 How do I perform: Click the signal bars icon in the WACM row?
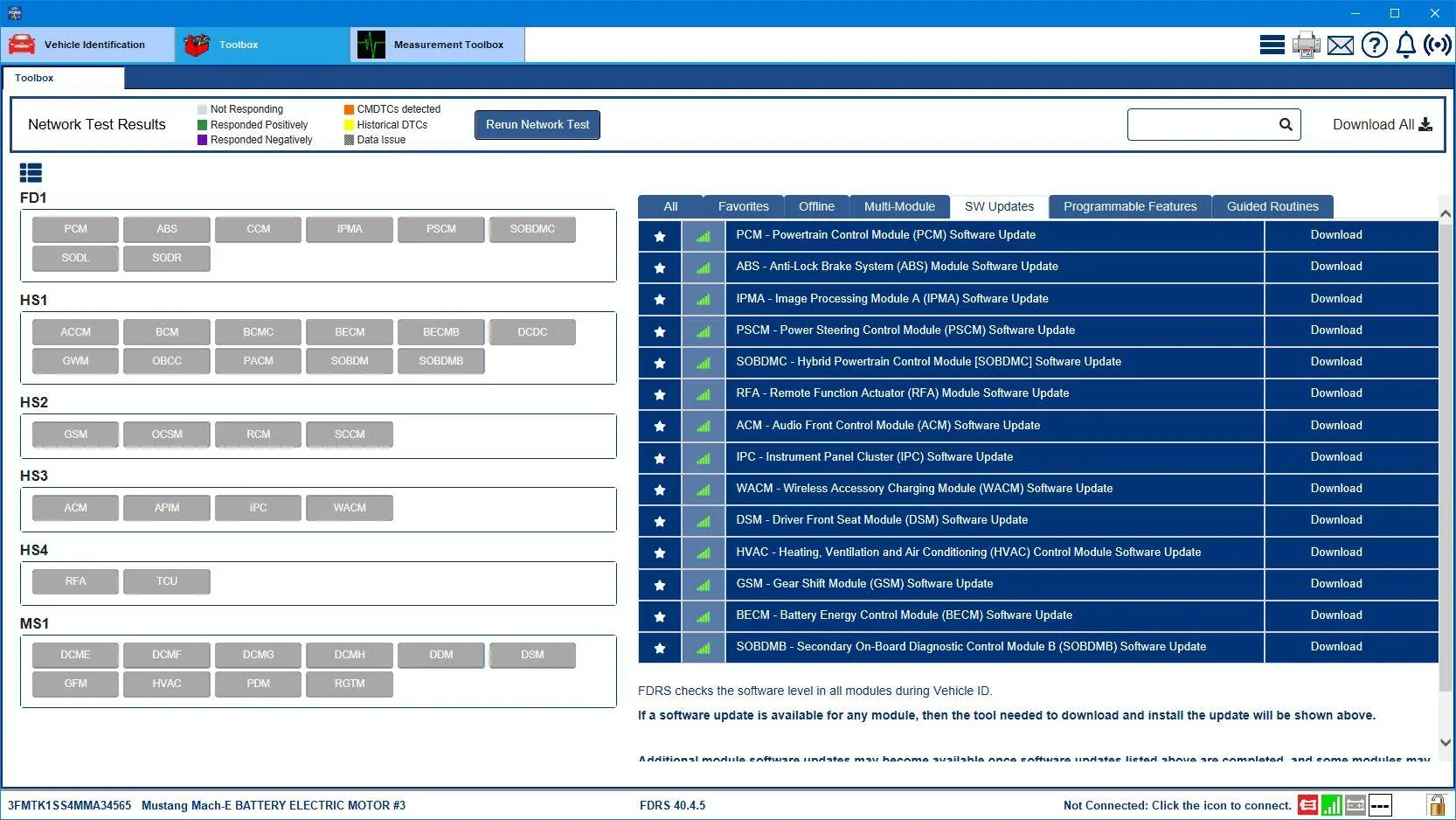point(704,489)
